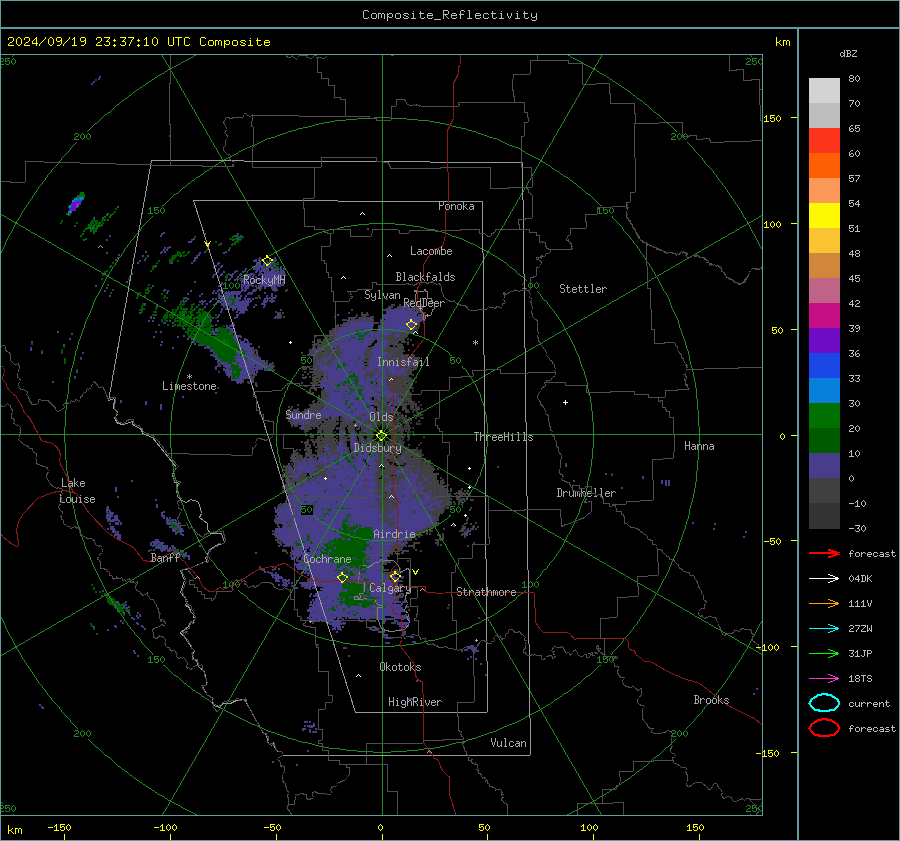The width and height of the screenshot is (900, 841).
Task: Click the 18TS legend text
Action: 860,679
